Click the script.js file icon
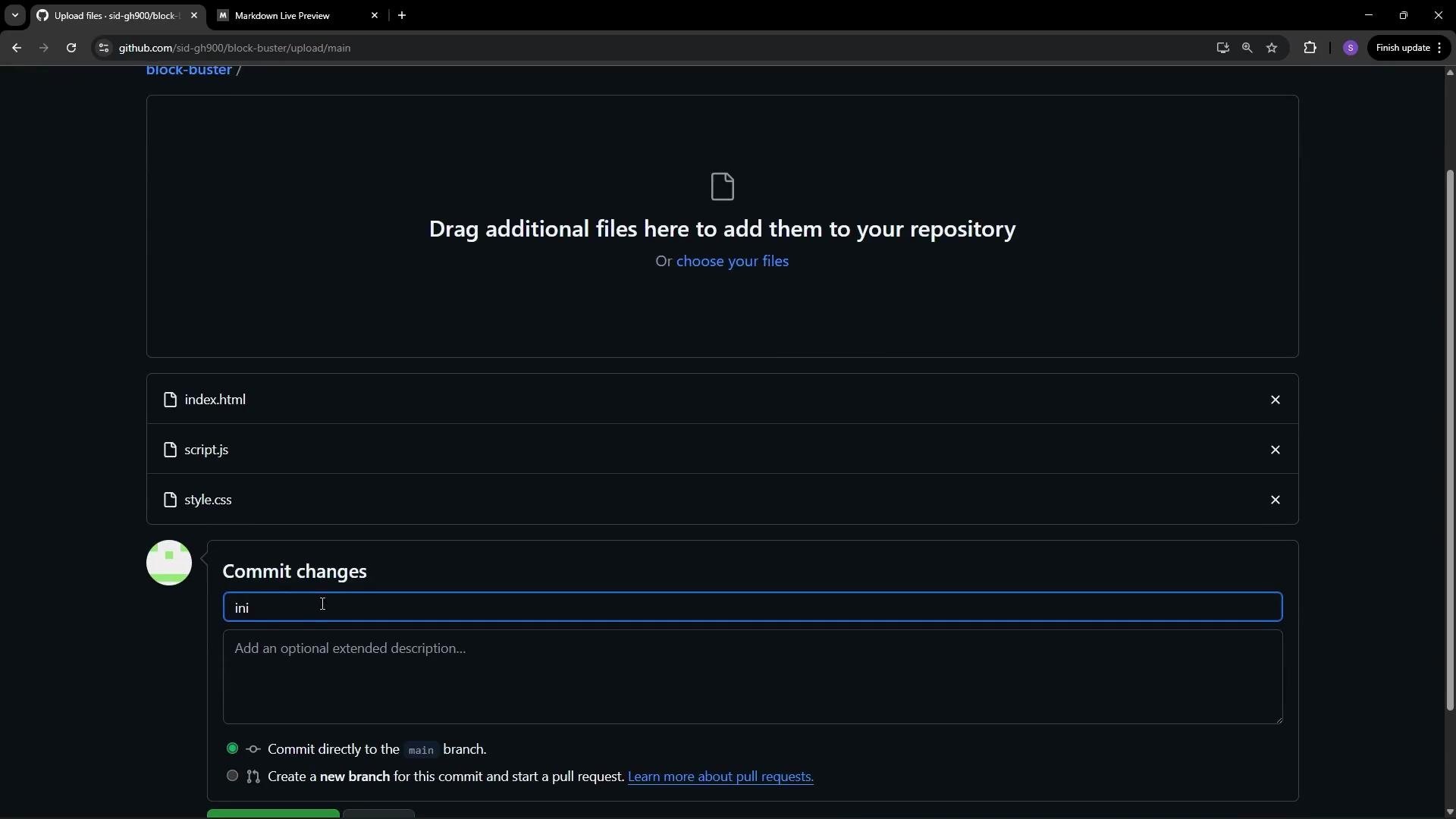The height and width of the screenshot is (819, 1456). click(170, 450)
